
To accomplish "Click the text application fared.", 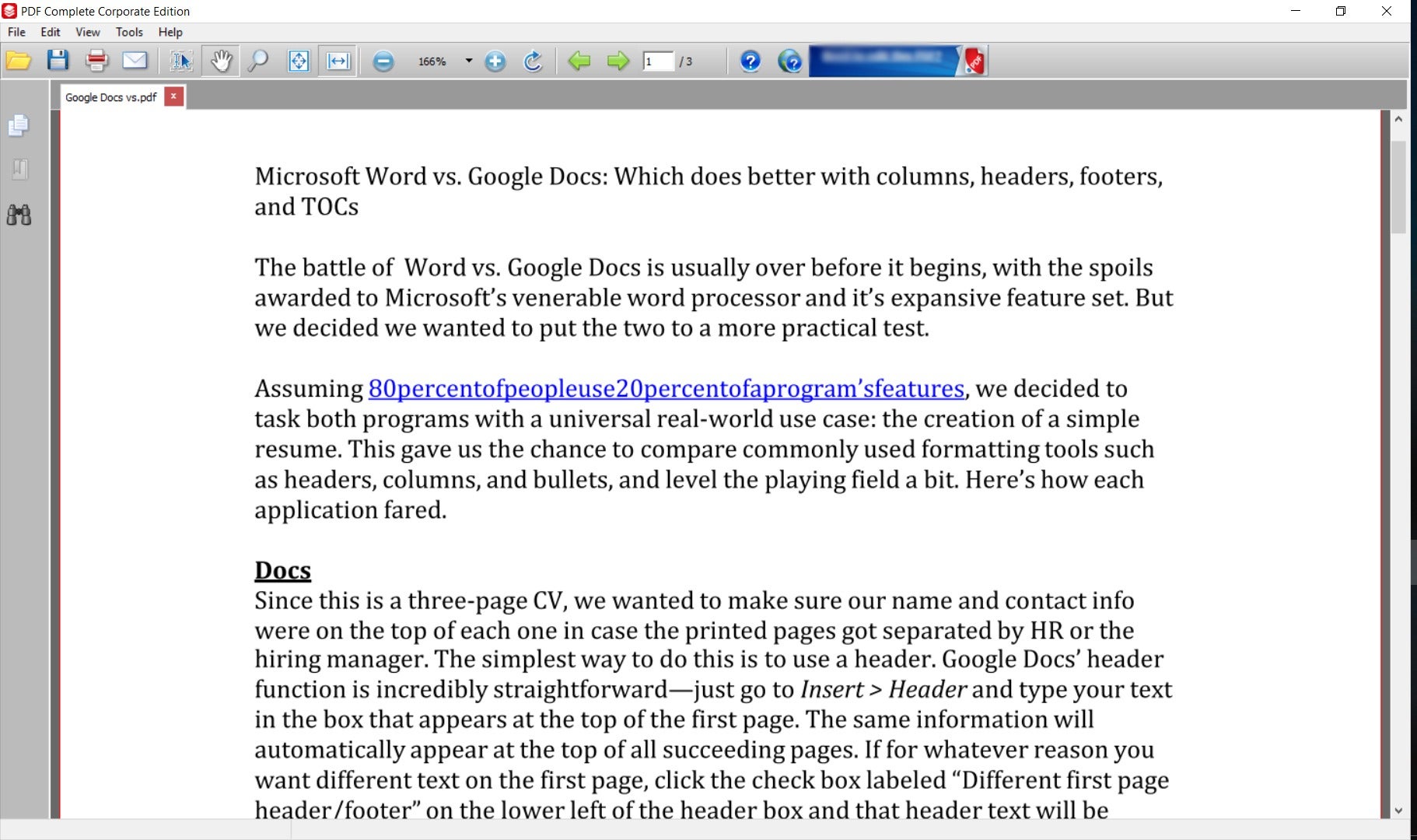I will [351, 510].
